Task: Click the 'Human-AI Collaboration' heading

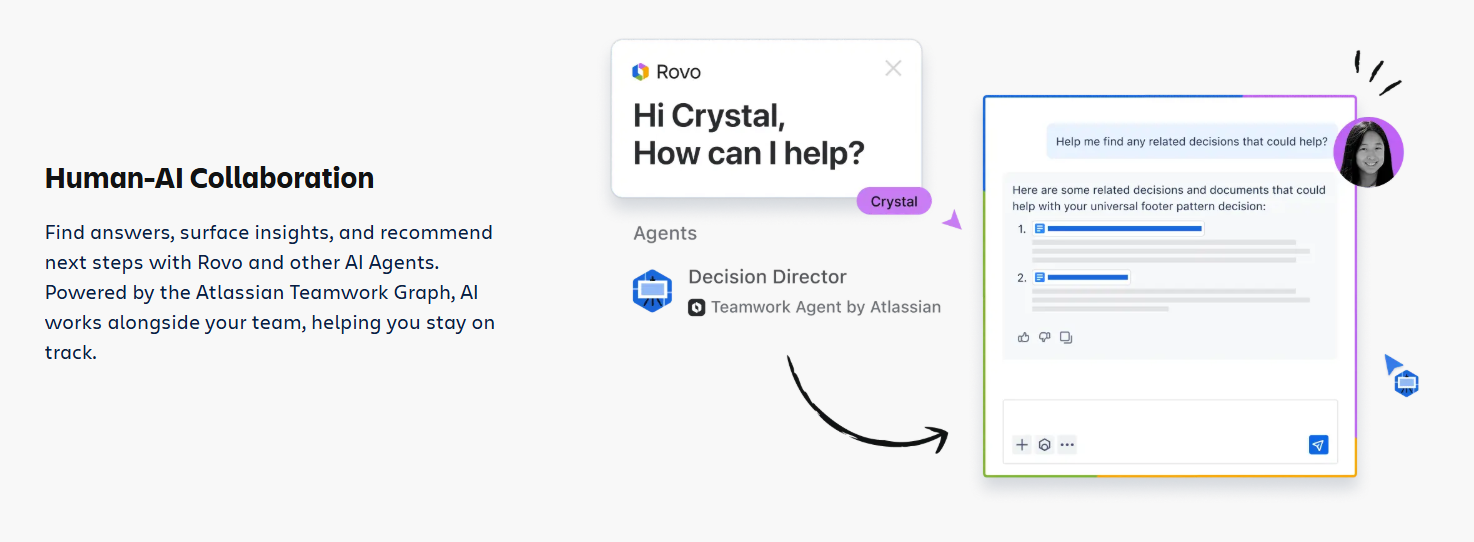Action: (x=209, y=178)
